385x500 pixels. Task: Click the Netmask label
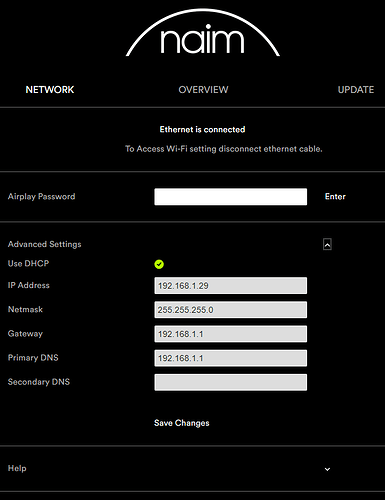(25, 309)
